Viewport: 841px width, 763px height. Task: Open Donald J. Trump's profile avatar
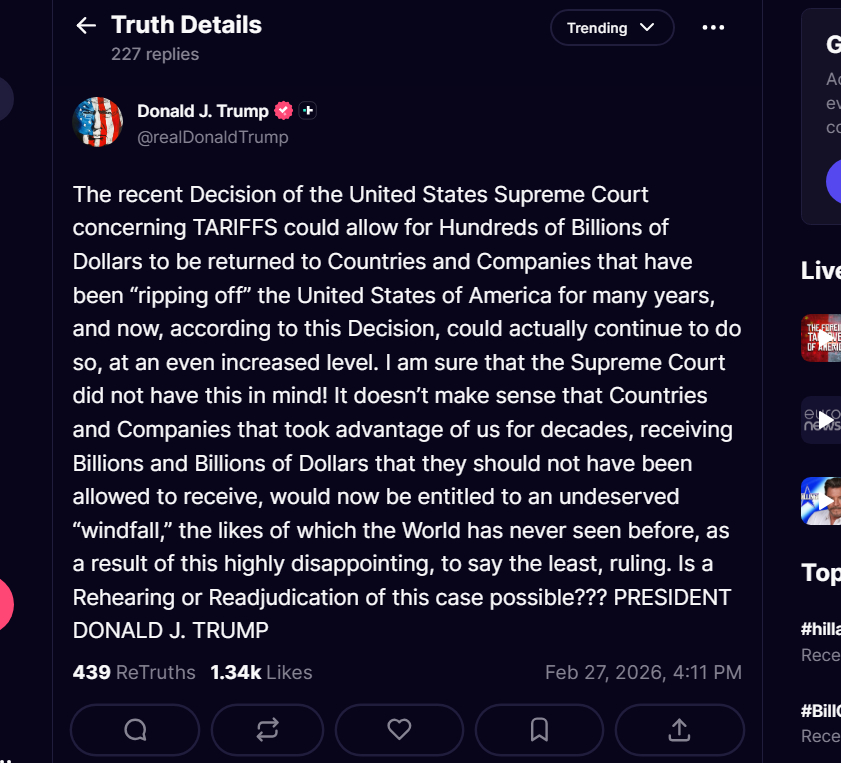click(x=98, y=122)
